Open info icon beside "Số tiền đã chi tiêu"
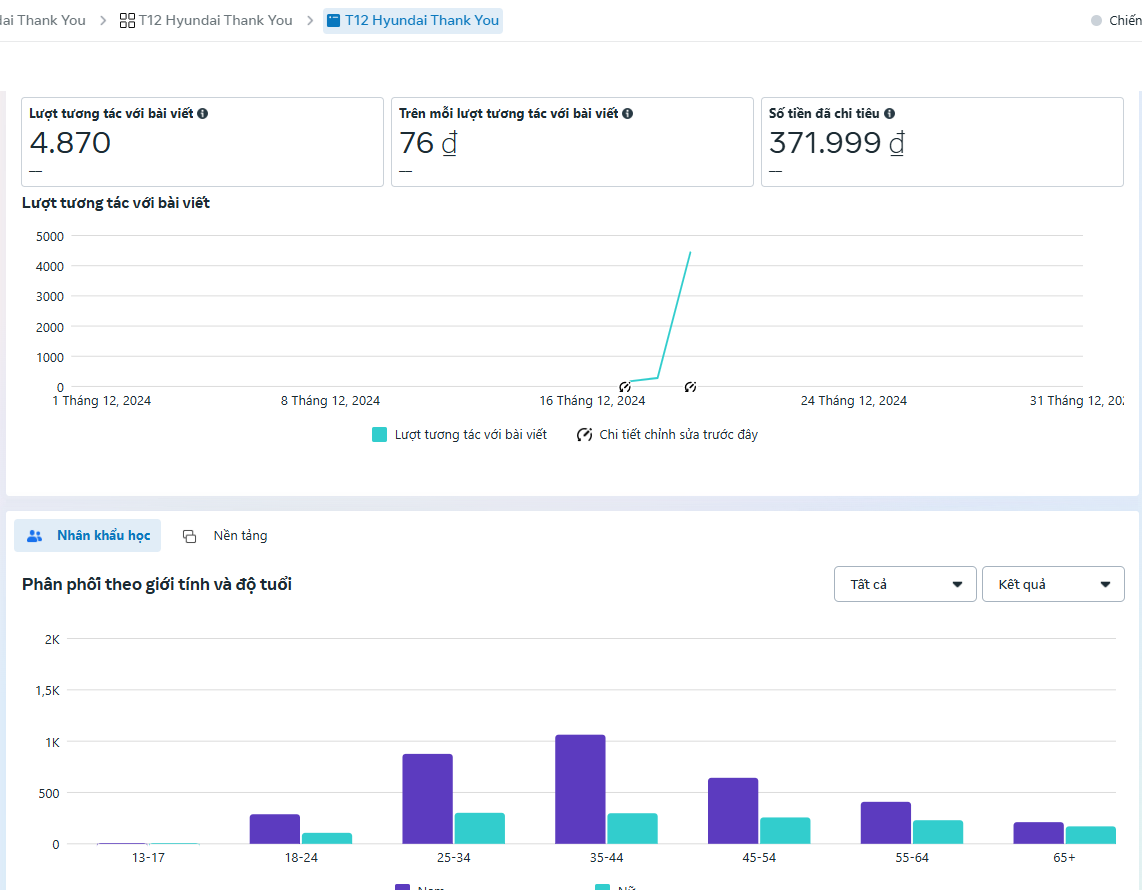Viewport: 1142px width, 890px height. click(x=889, y=114)
